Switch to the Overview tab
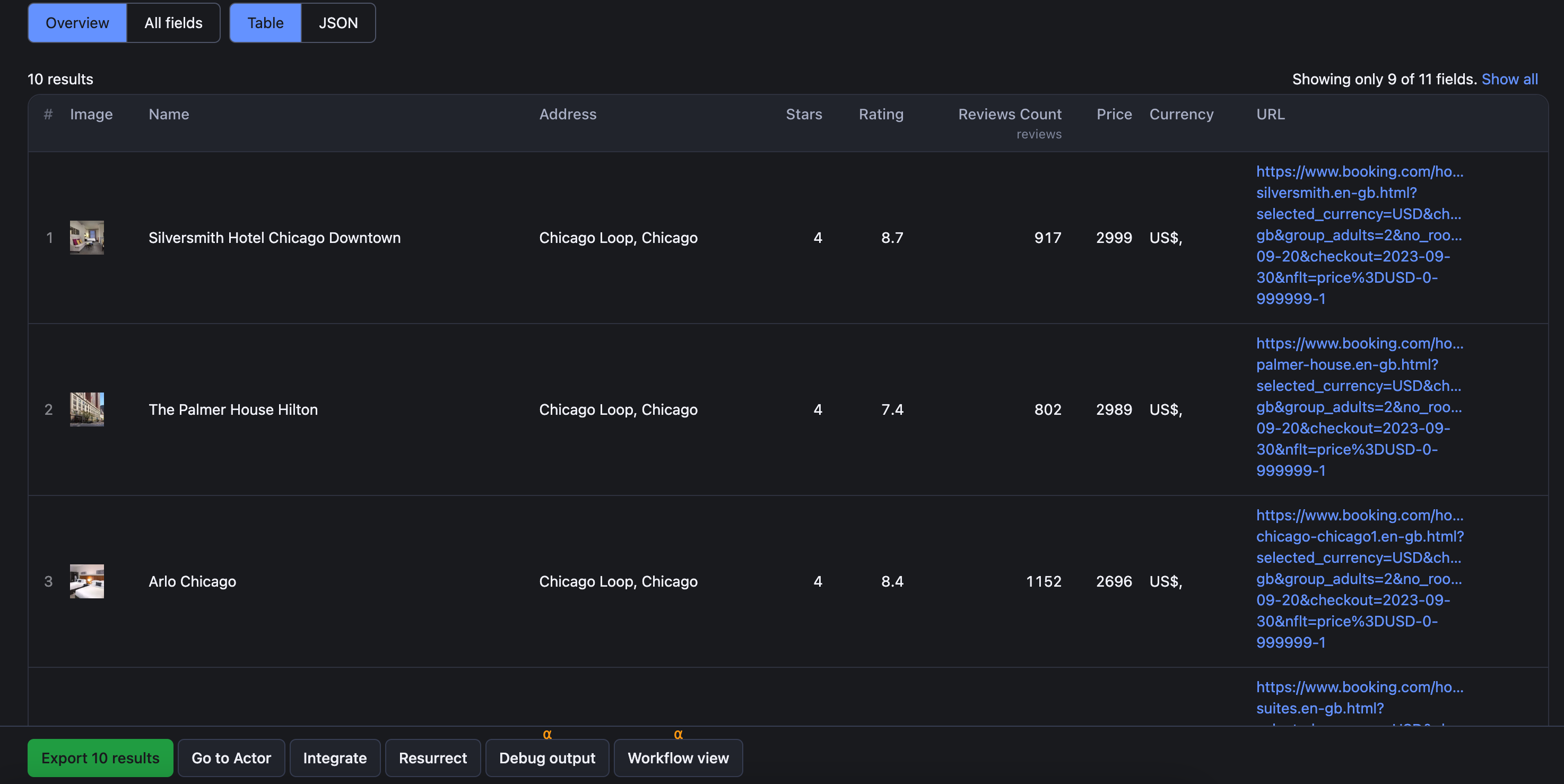This screenshot has height=784, width=1564. pyautogui.click(x=76, y=22)
